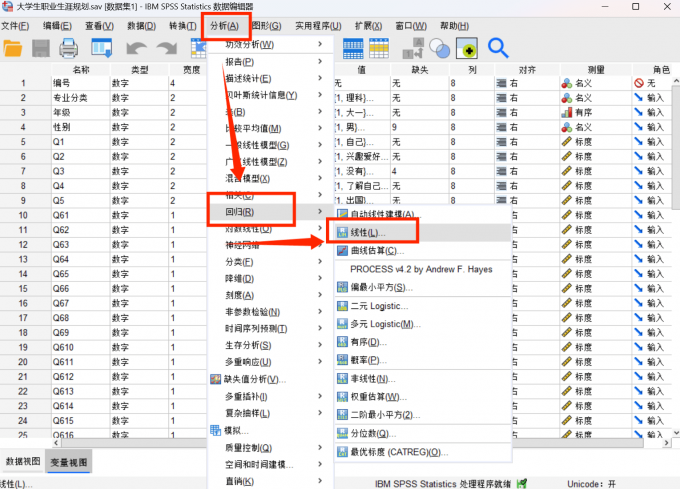The width and height of the screenshot is (680, 489).
Task: Click the status bar processor ready icon
Action: 522,483
